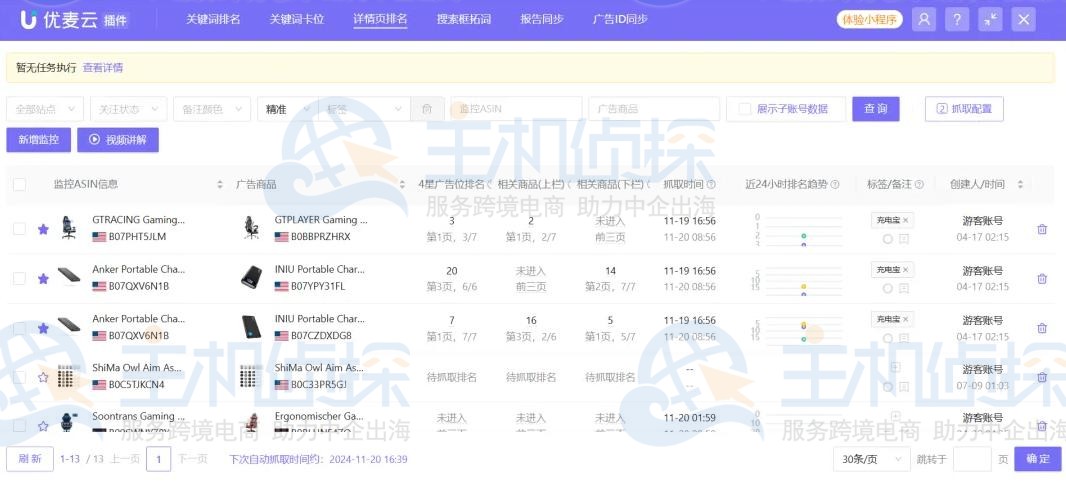Open the 广告ID同步 tab
The height and width of the screenshot is (482, 1066).
pos(620,19)
